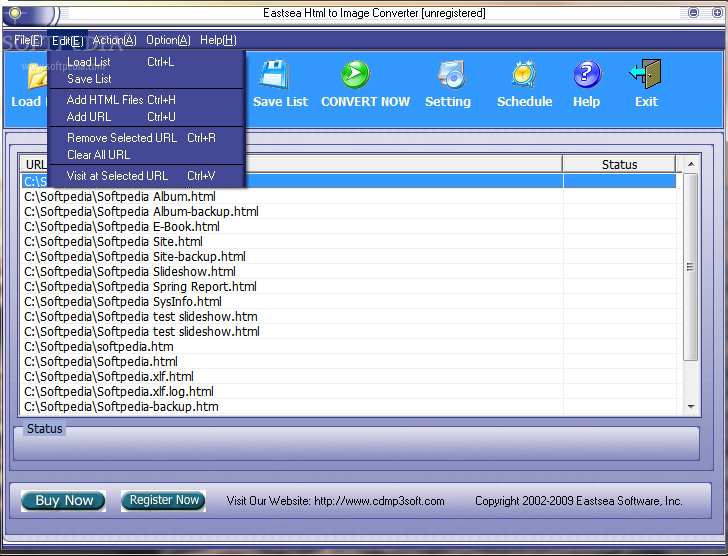Image resolution: width=728 pixels, height=556 pixels.
Task: Select row Softpedia Album.html
Action: (x=348, y=197)
